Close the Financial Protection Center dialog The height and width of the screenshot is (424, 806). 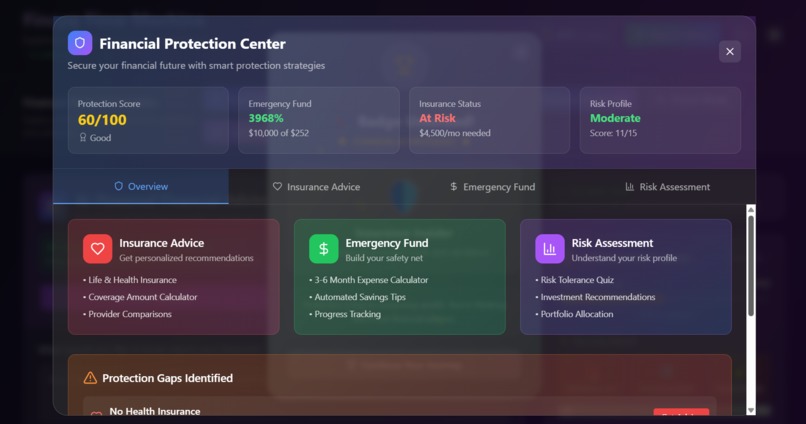pyautogui.click(x=729, y=51)
